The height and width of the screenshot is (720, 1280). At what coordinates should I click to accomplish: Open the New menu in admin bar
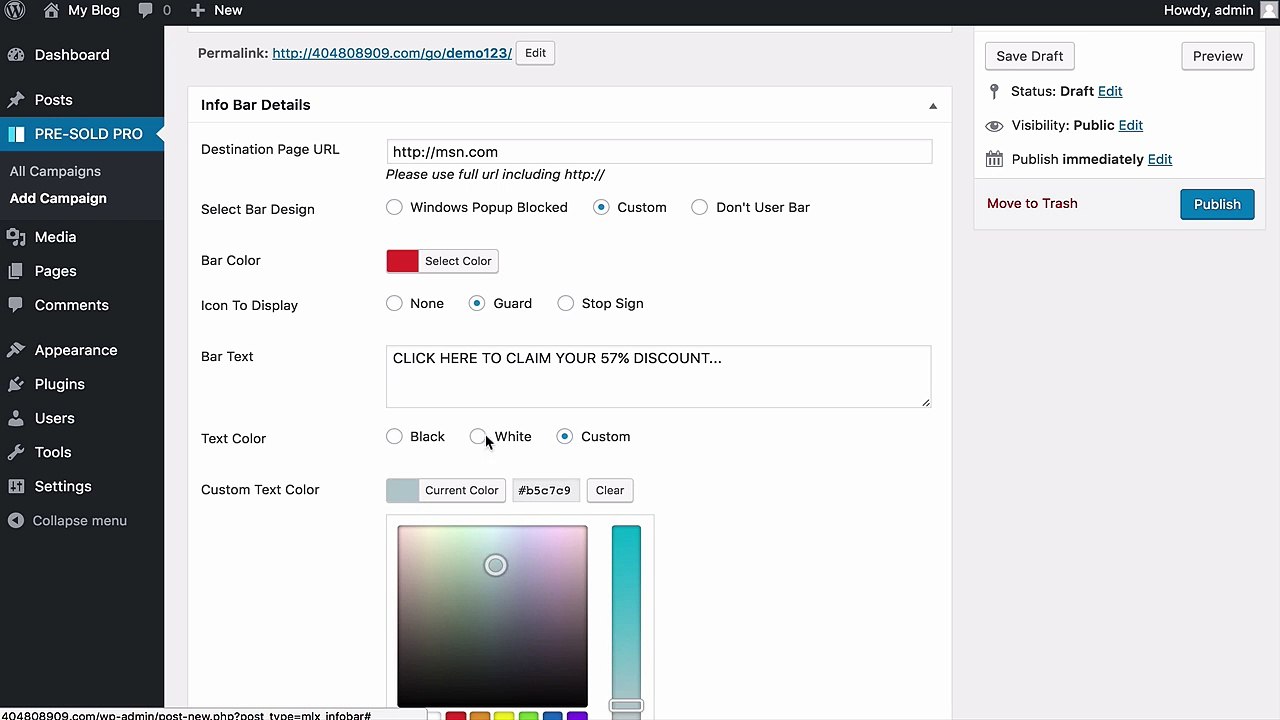[215, 10]
